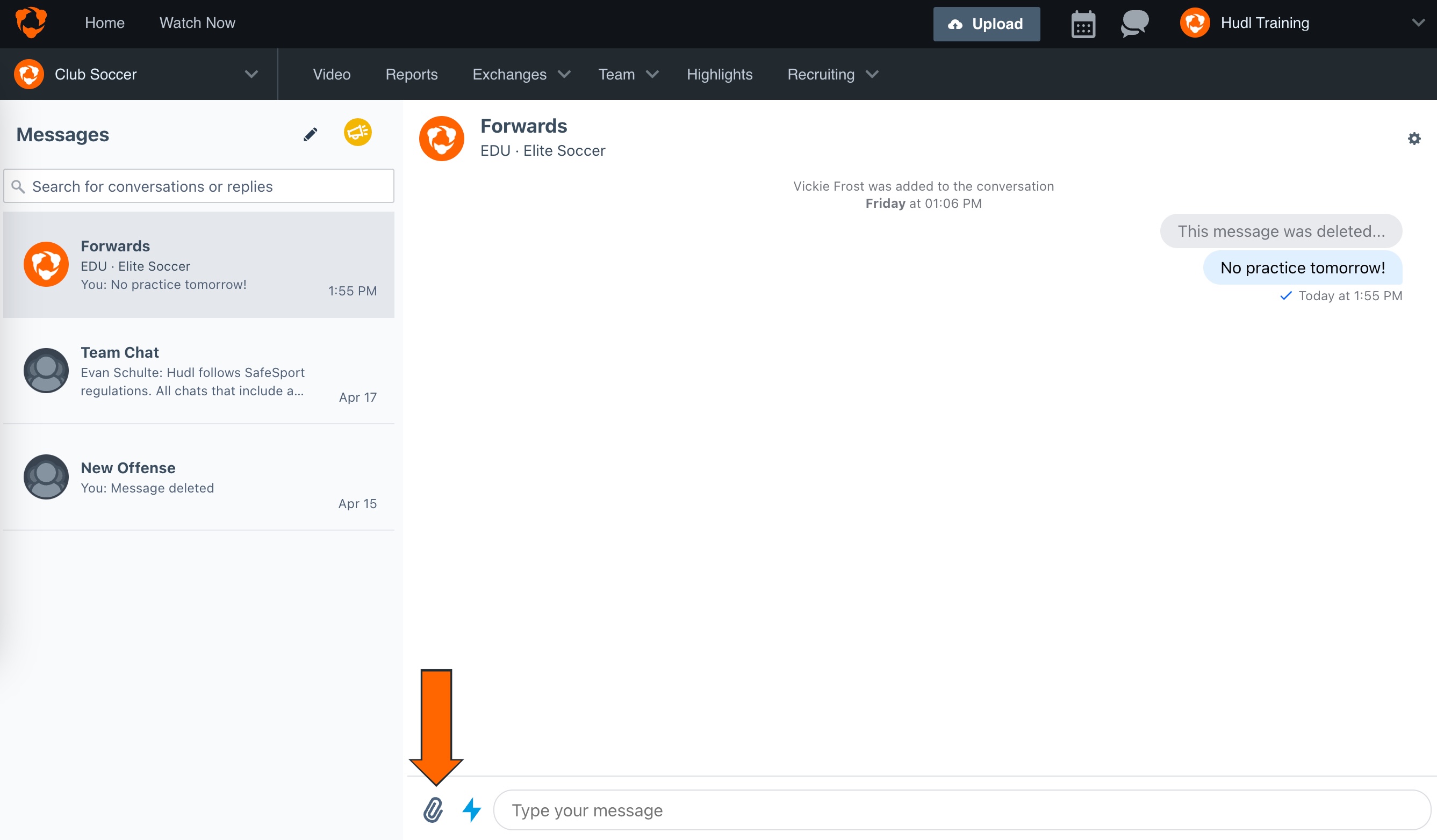The width and height of the screenshot is (1437, 840).
Task: Click Hudl Training profile avatar
Action: [x=1195, y=23]
